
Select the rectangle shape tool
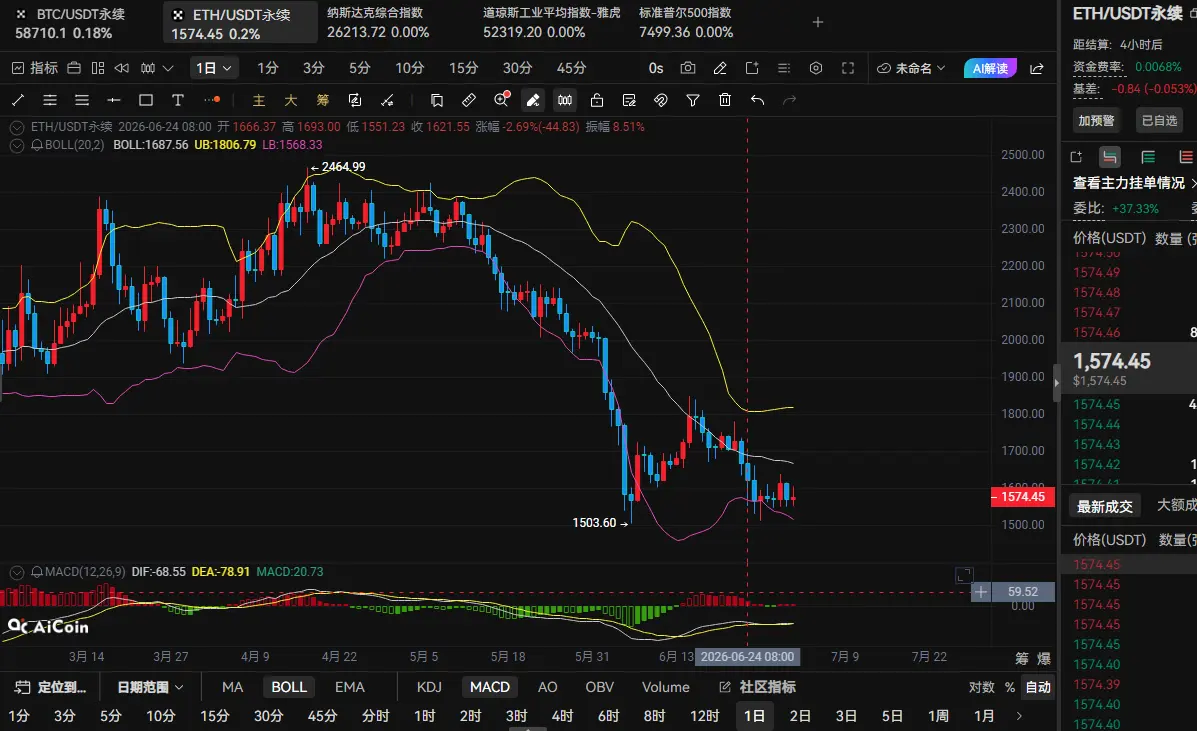point(146,100)
